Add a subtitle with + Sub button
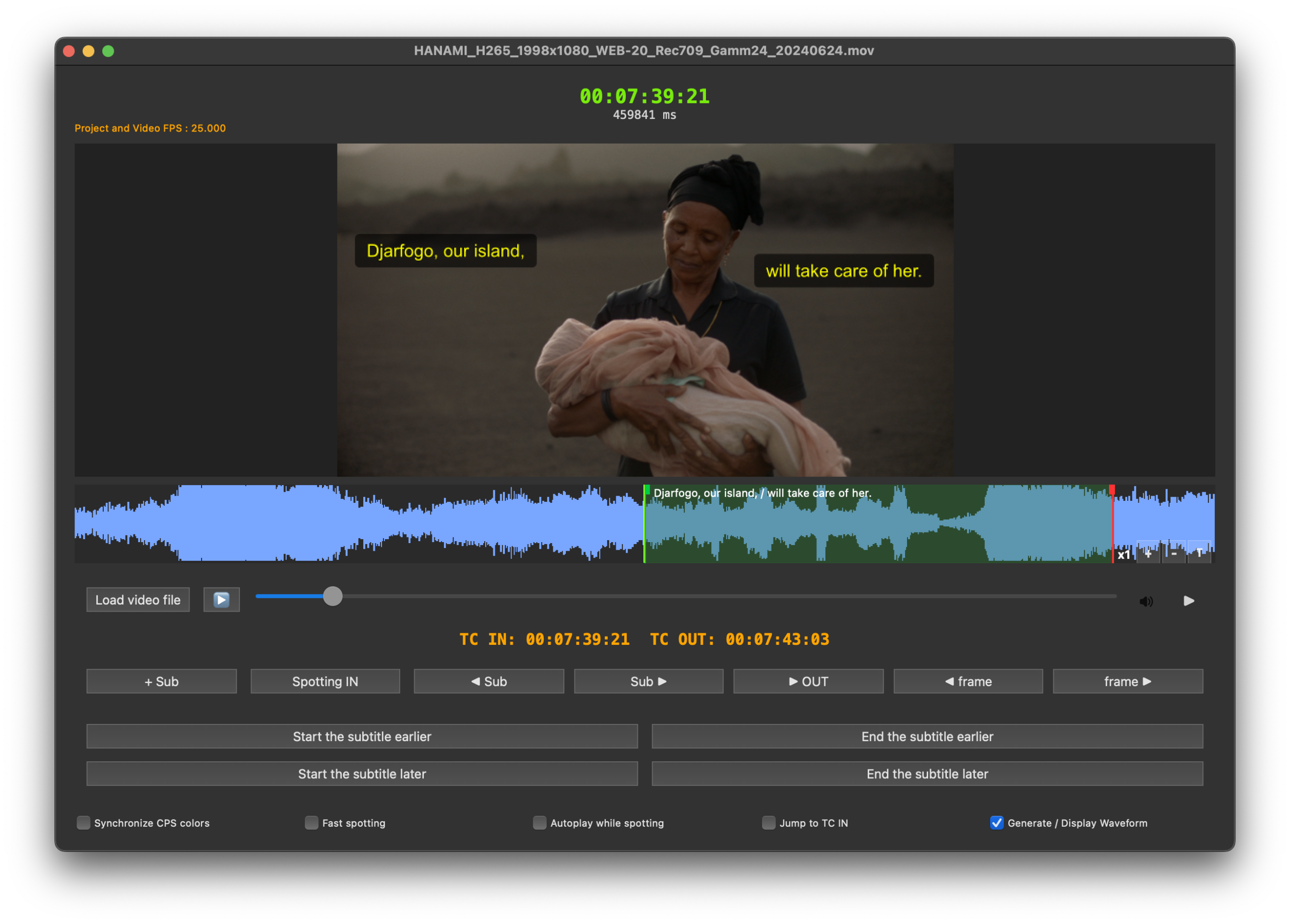The width and height of the screenshot is (1290, 924). click(162, 681)
